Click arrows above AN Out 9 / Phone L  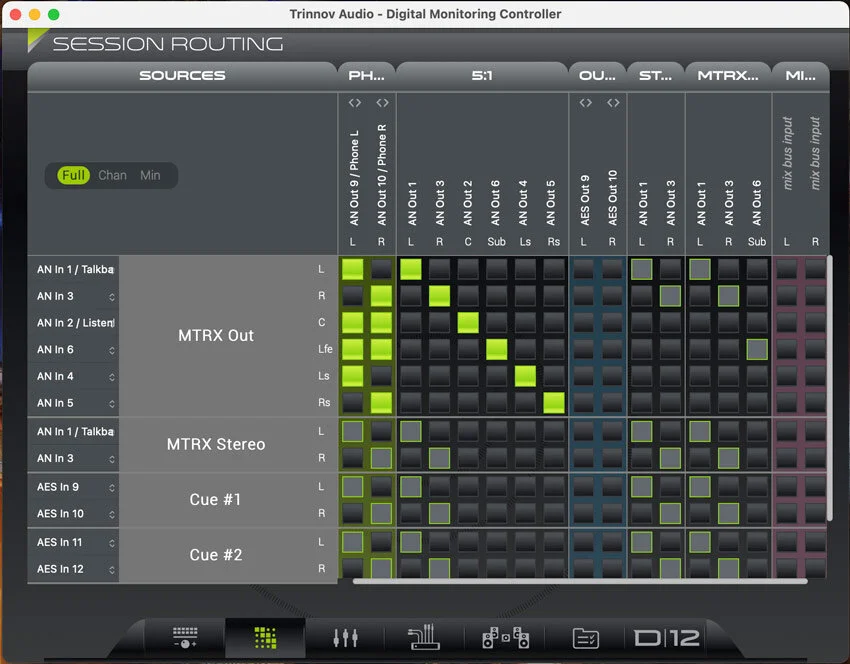coord(355,102)
